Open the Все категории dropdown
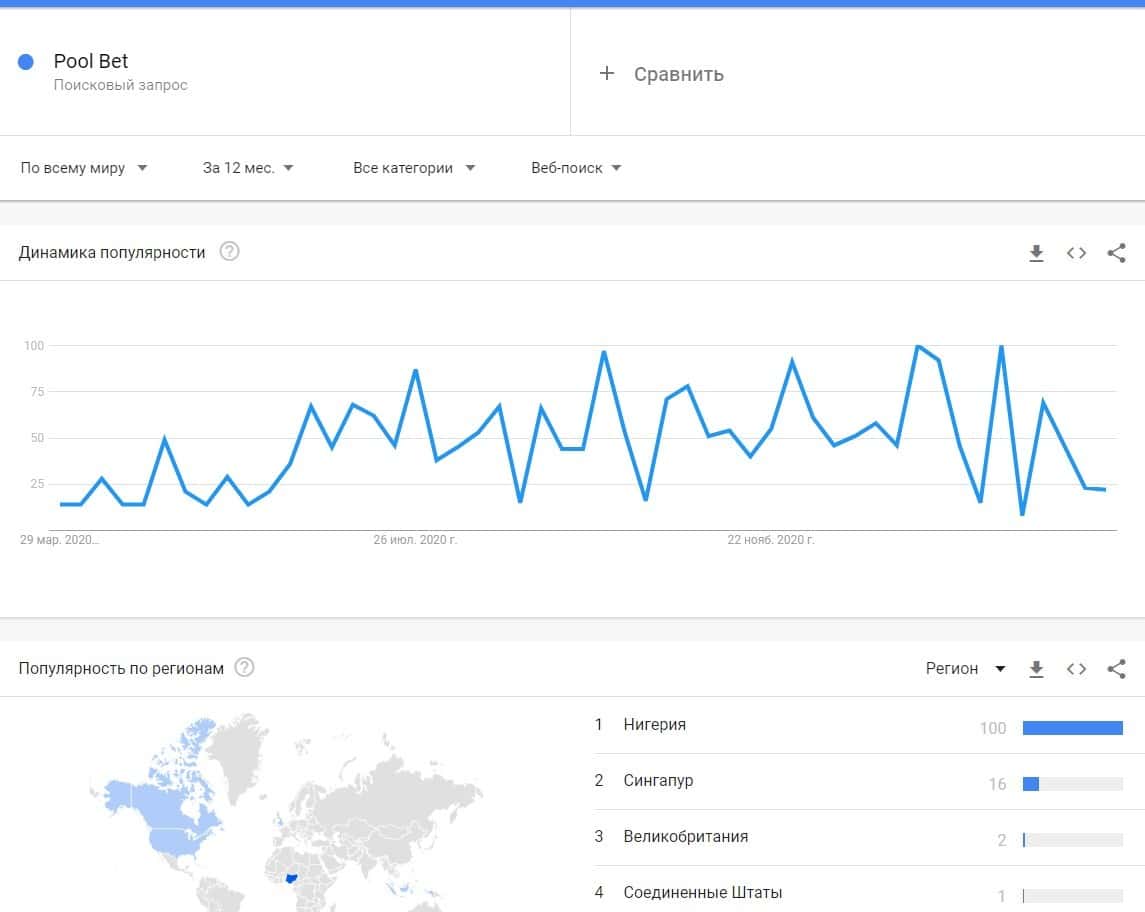The height and width of the screenshot is (912, 1145). [414, 168]
